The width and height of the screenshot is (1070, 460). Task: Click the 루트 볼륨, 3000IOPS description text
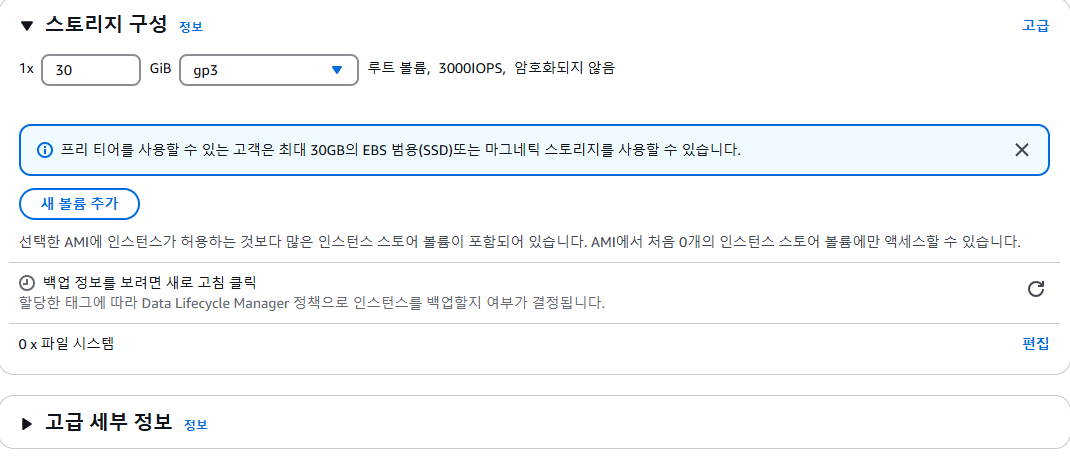point(491,68)
